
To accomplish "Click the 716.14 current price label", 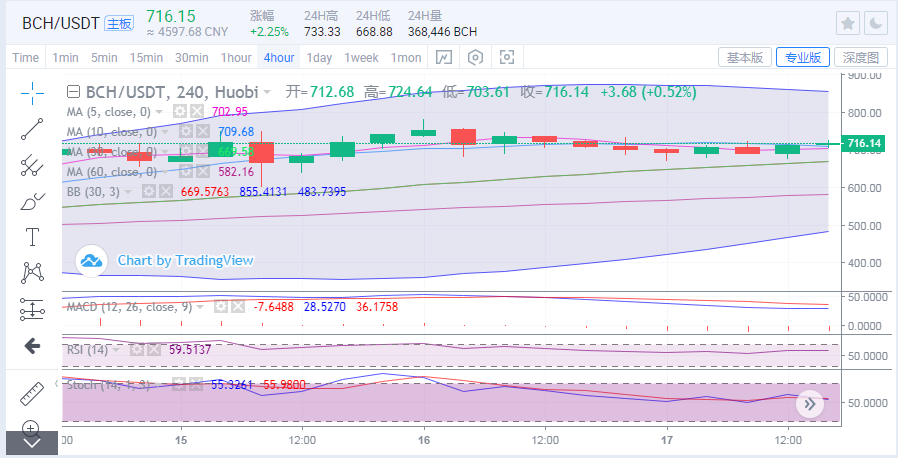I will (864, 143).
